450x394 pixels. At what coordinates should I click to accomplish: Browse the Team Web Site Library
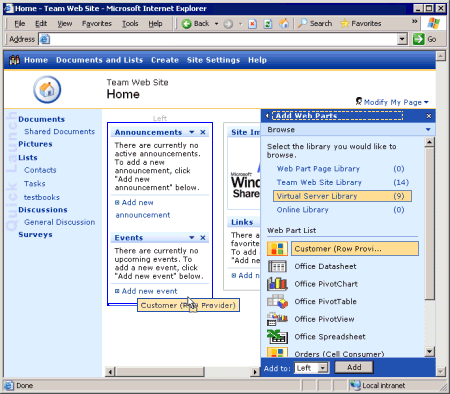(319, 182)
